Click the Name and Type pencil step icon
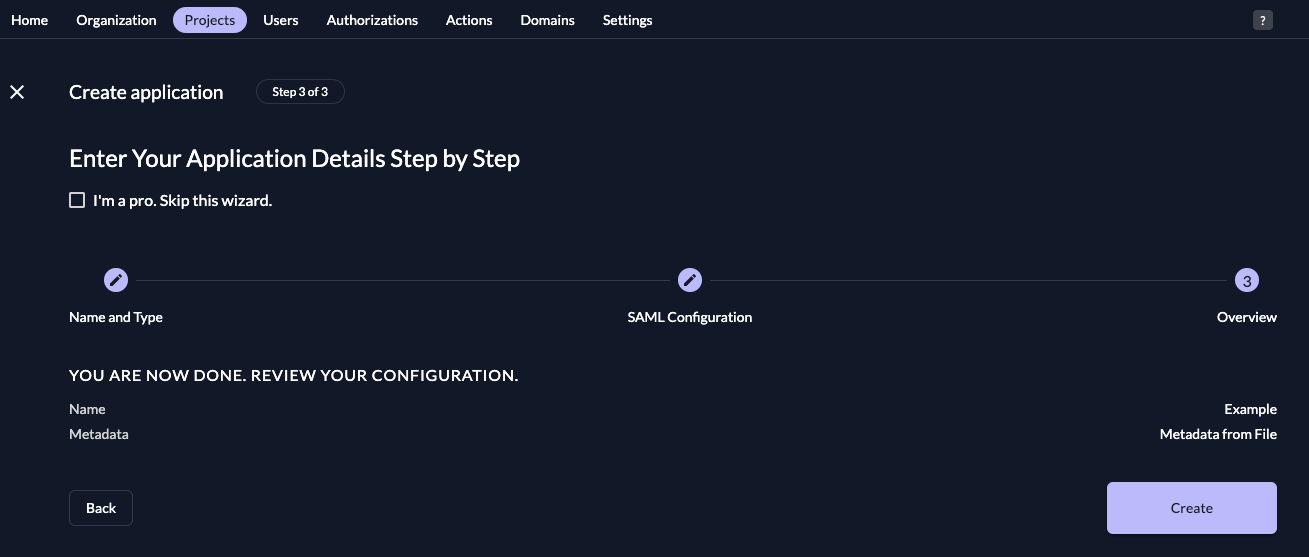The image size is (1309, 557). point(116,281)
